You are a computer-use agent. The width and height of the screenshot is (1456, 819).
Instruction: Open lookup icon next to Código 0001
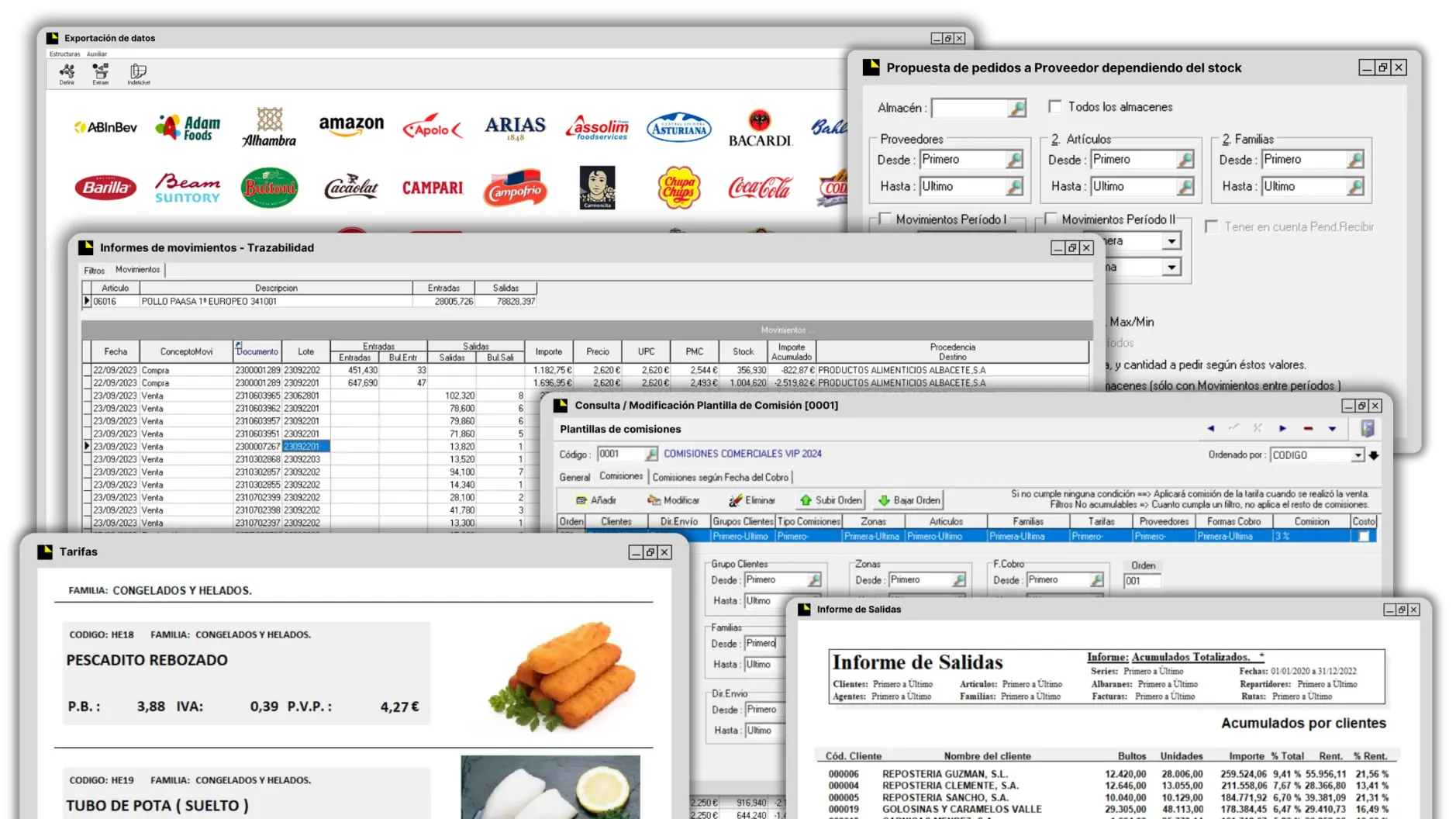click(x=651, y=454)
